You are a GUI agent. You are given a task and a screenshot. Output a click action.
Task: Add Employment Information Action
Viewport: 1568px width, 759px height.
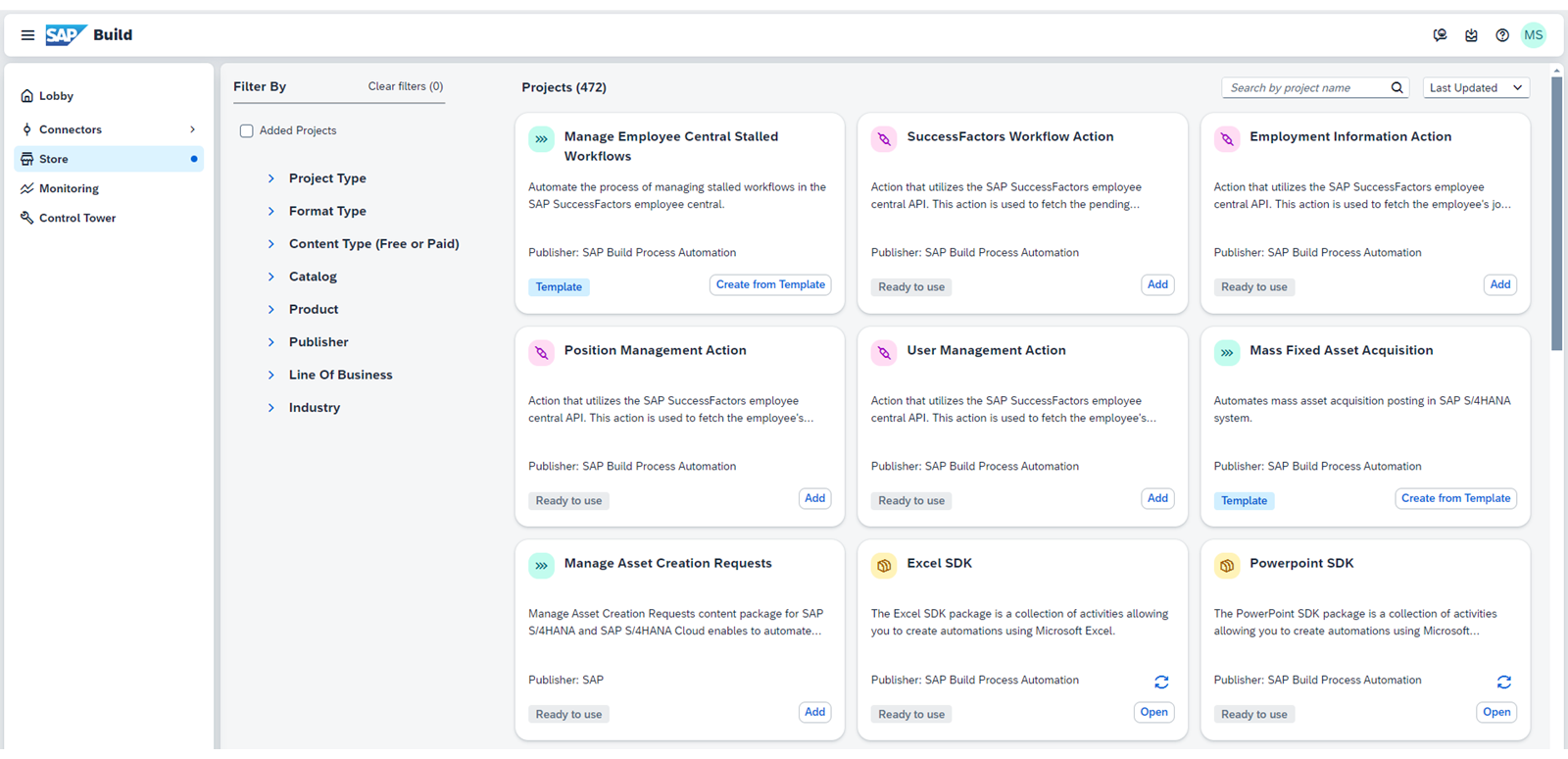[1500, 284]
